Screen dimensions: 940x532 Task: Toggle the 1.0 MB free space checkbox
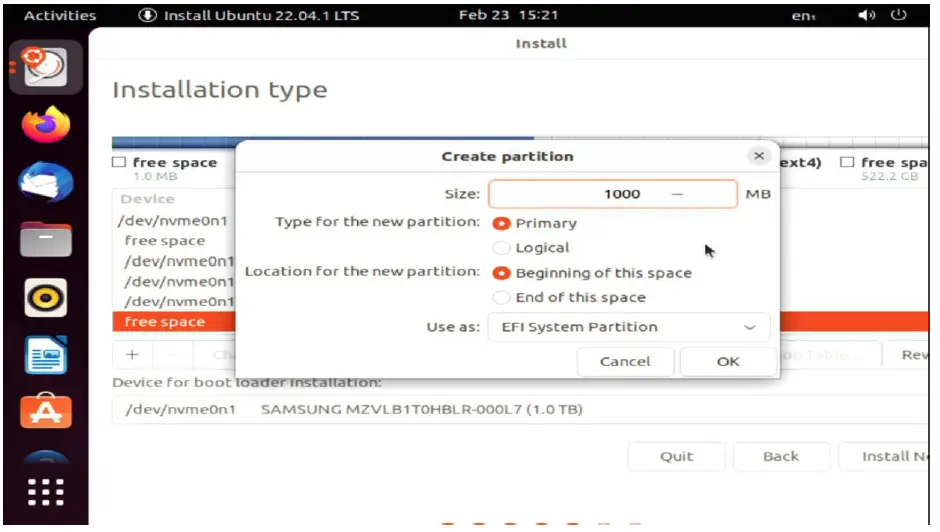pos(119,162)
